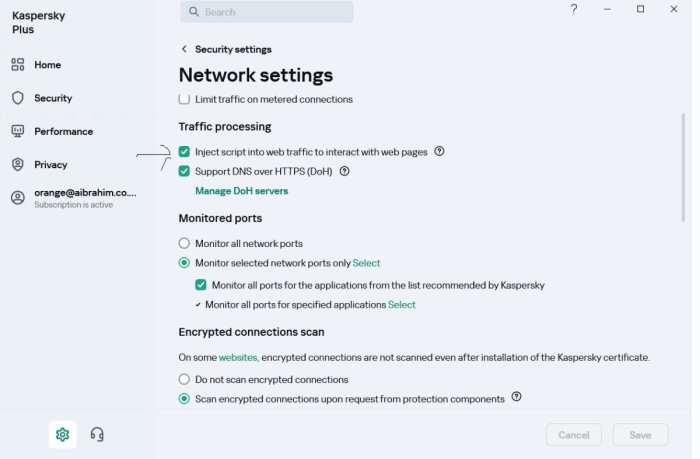The height and width of the screenshot is (459, 700).
Task: Click help icon next to DNS over HTTPS
Action: pyautogui.click(x=344, y=171)
